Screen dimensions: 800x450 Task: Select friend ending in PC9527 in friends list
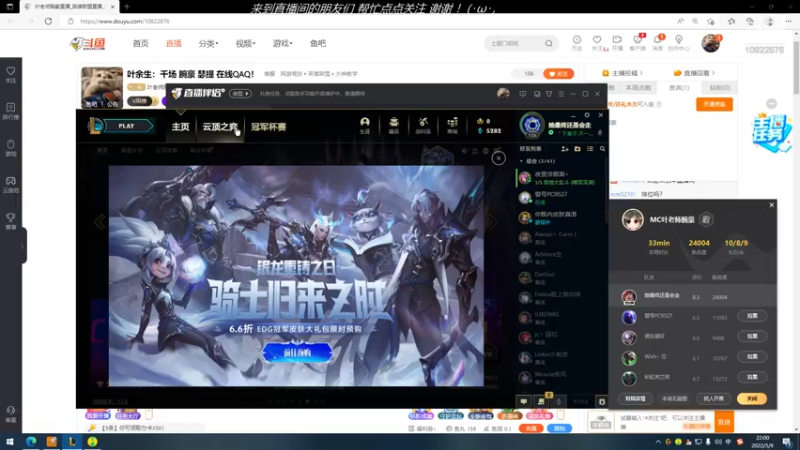click(560, 198)
